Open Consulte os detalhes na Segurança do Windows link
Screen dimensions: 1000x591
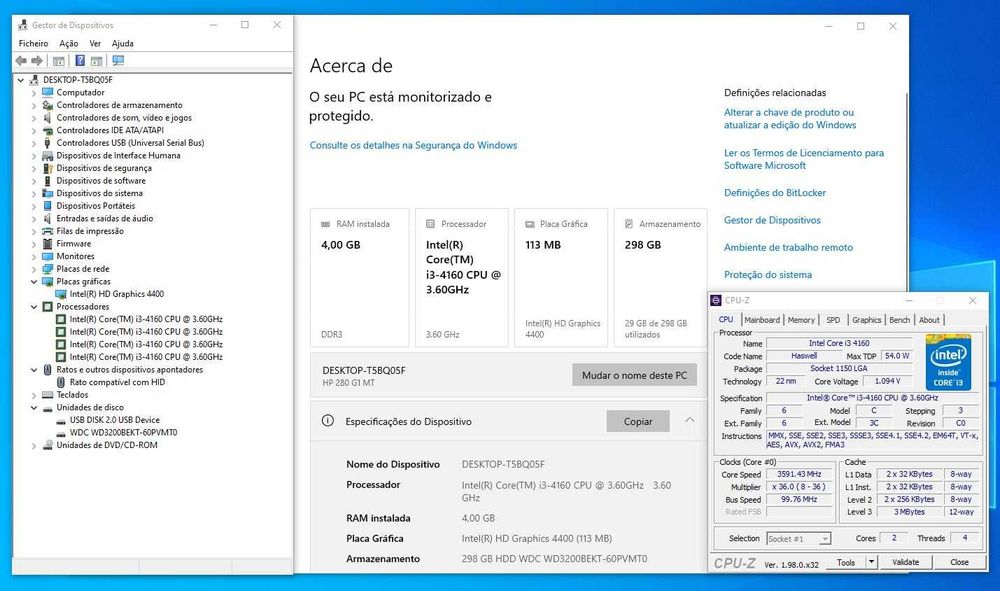pyautogui.click(x=413, y=145)
